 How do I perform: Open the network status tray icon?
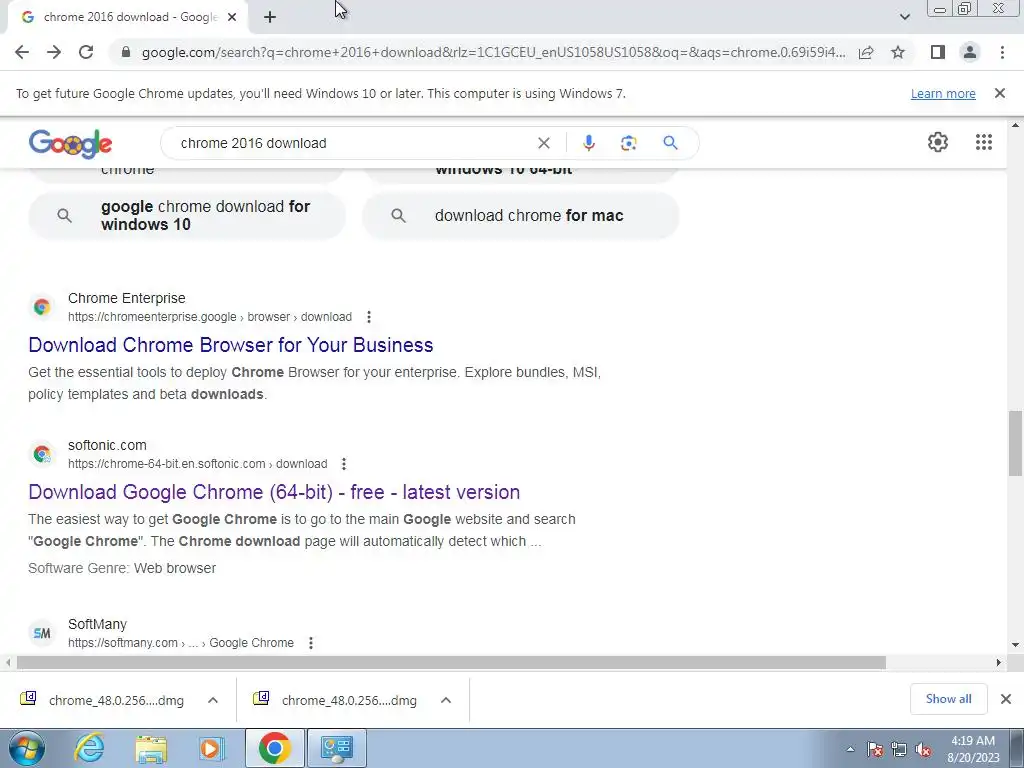(x=899, y=749)
